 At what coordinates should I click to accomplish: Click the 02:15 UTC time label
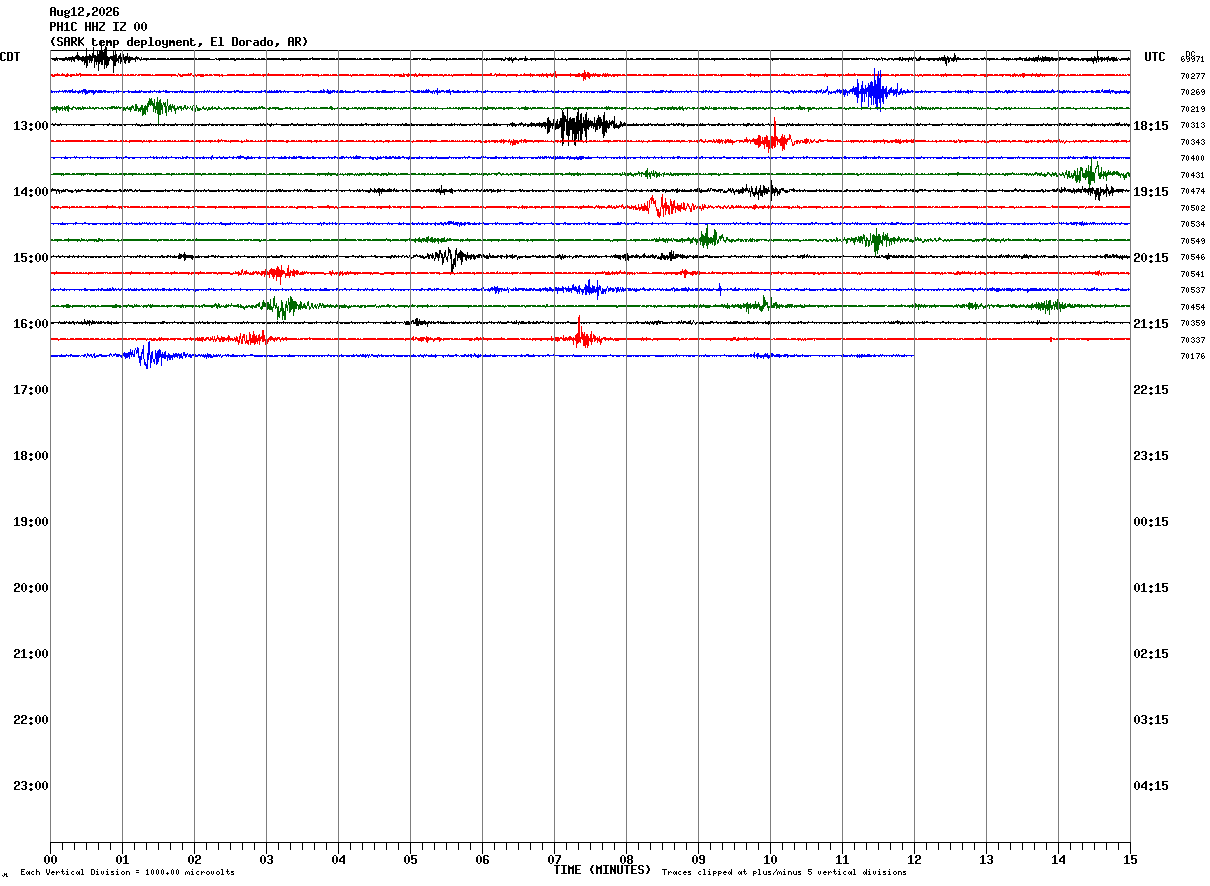[1151, 654]
